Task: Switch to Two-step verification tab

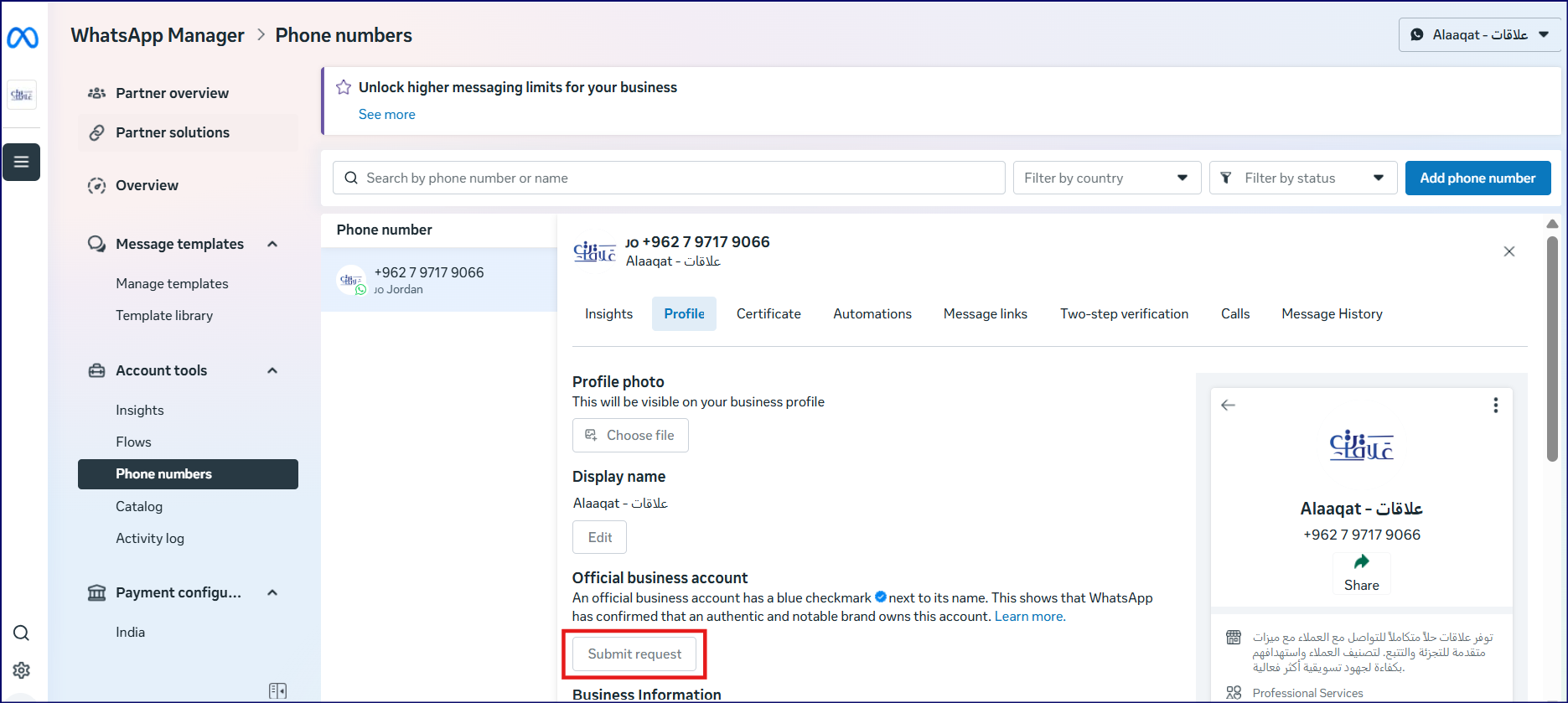Action: 1124,313
